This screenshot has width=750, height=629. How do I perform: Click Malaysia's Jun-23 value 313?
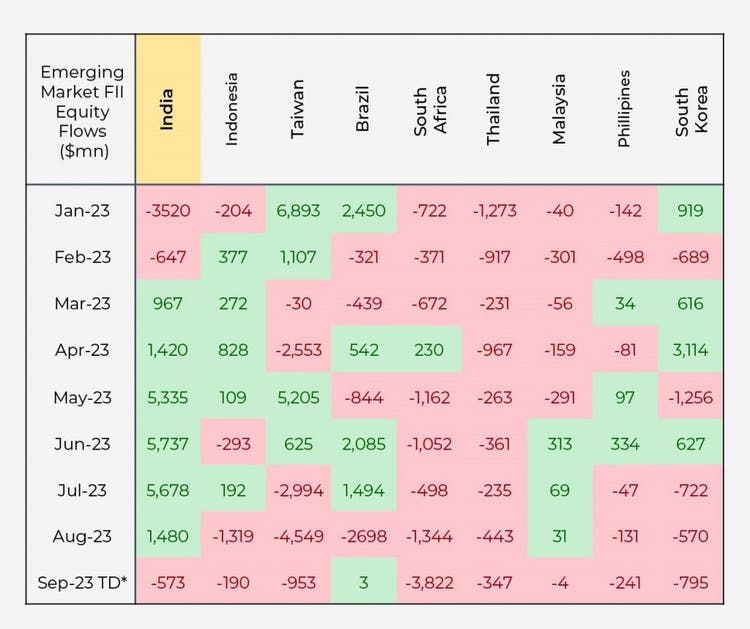(x=559, y=444)
